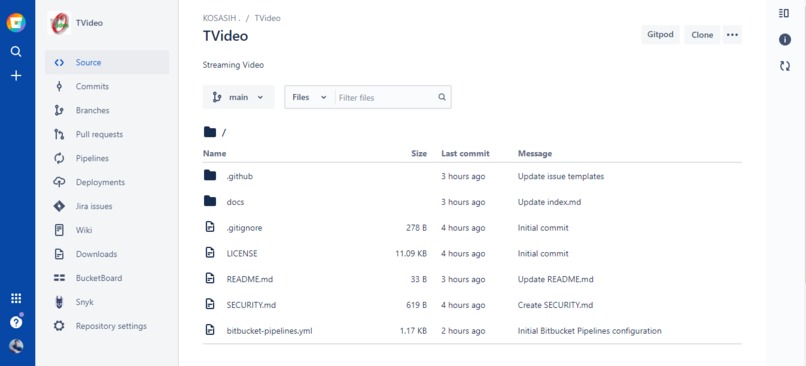The width and height of the screenshot is (806, 366).
Task: Open Snyk in the sidebar
Action: click(x=107, y=302)
